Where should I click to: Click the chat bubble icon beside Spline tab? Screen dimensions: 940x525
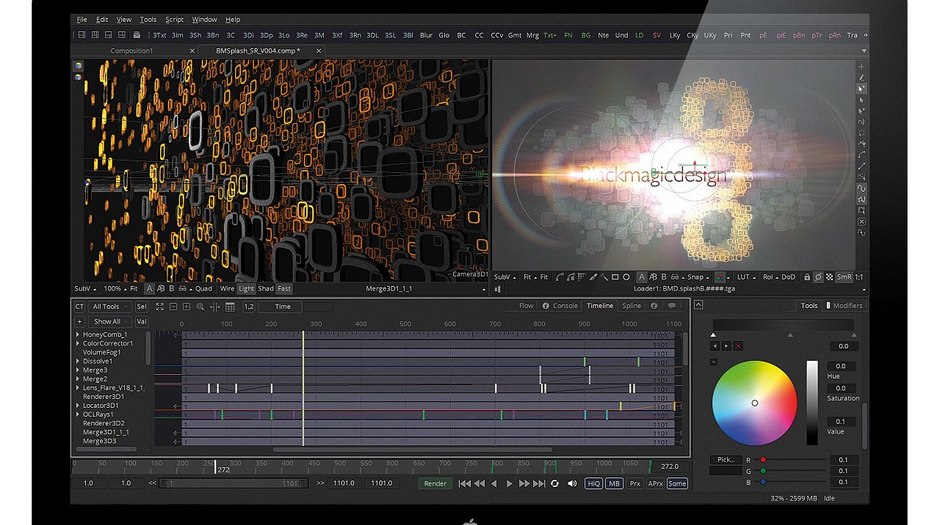pos(671,306)
